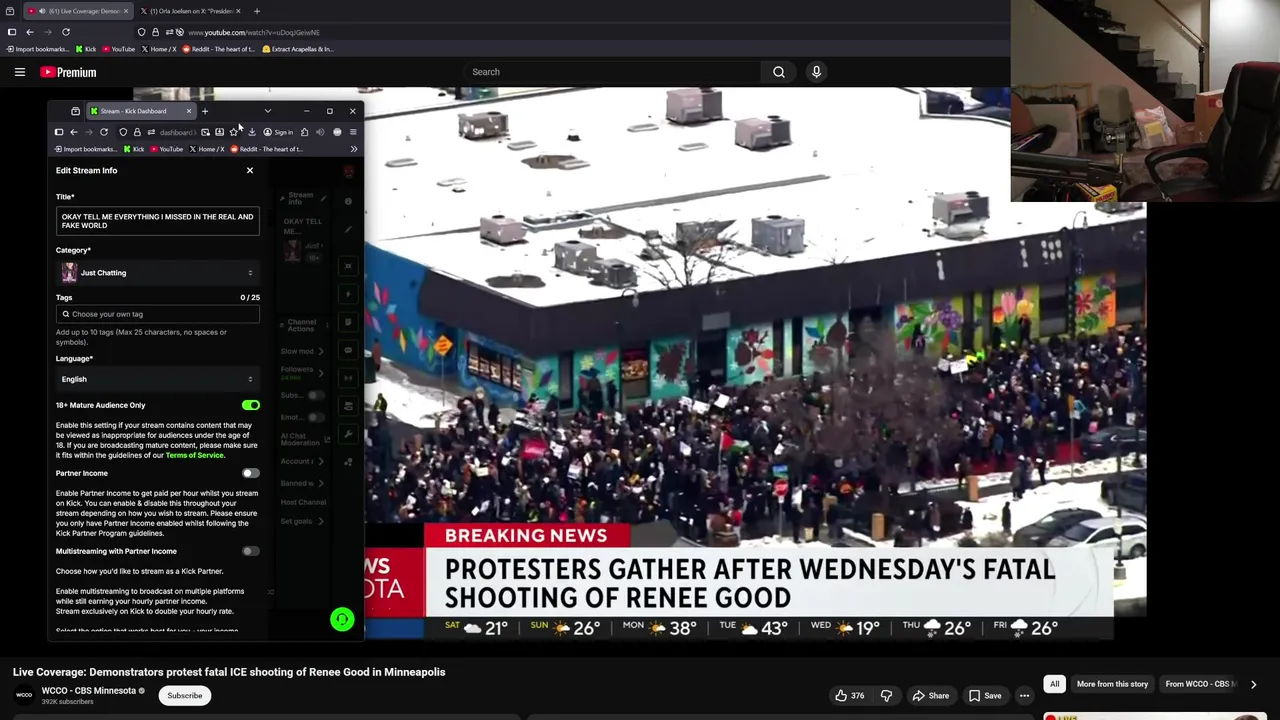This screenshot has width=1280, height=720.
Task: Select the All filter chip
Action: (1054, 684)
